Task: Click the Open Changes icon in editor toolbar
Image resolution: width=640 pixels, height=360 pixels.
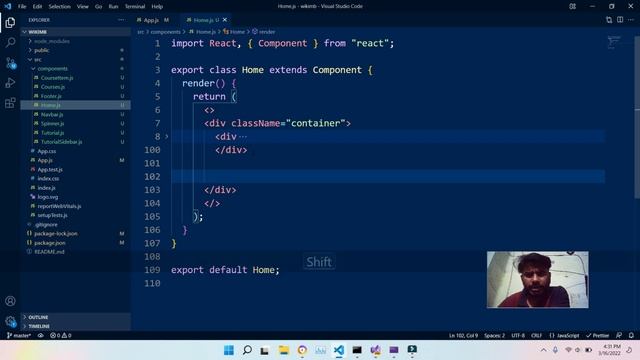Action: tap(609, 20)
